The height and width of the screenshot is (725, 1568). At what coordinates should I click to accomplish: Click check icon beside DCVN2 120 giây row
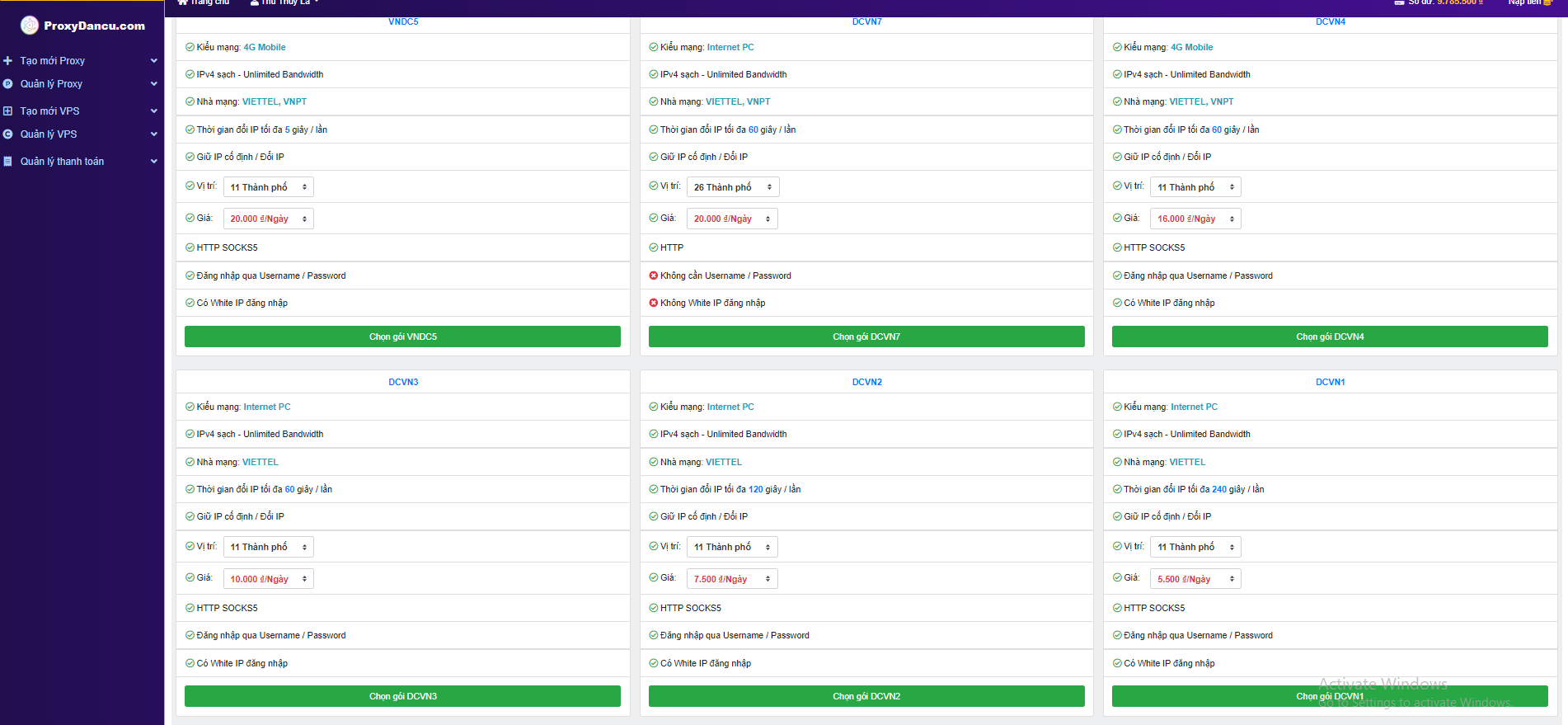654,489
